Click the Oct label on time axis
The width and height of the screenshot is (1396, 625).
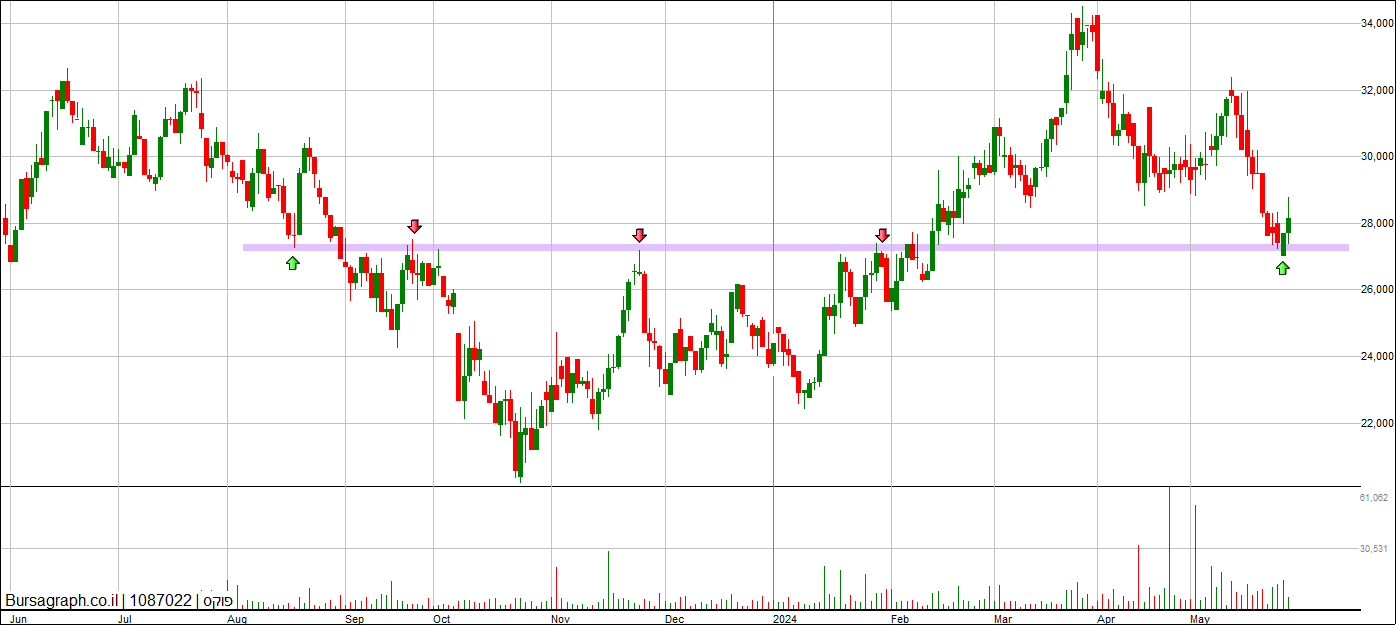tap(441, 619)
